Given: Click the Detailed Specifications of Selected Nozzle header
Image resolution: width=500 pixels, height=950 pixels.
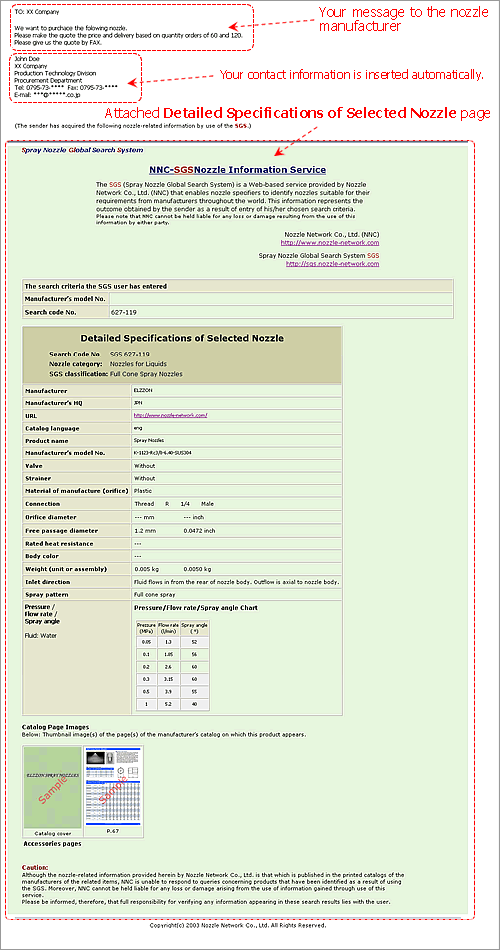Looking at the screenshot, I should 182,339.
